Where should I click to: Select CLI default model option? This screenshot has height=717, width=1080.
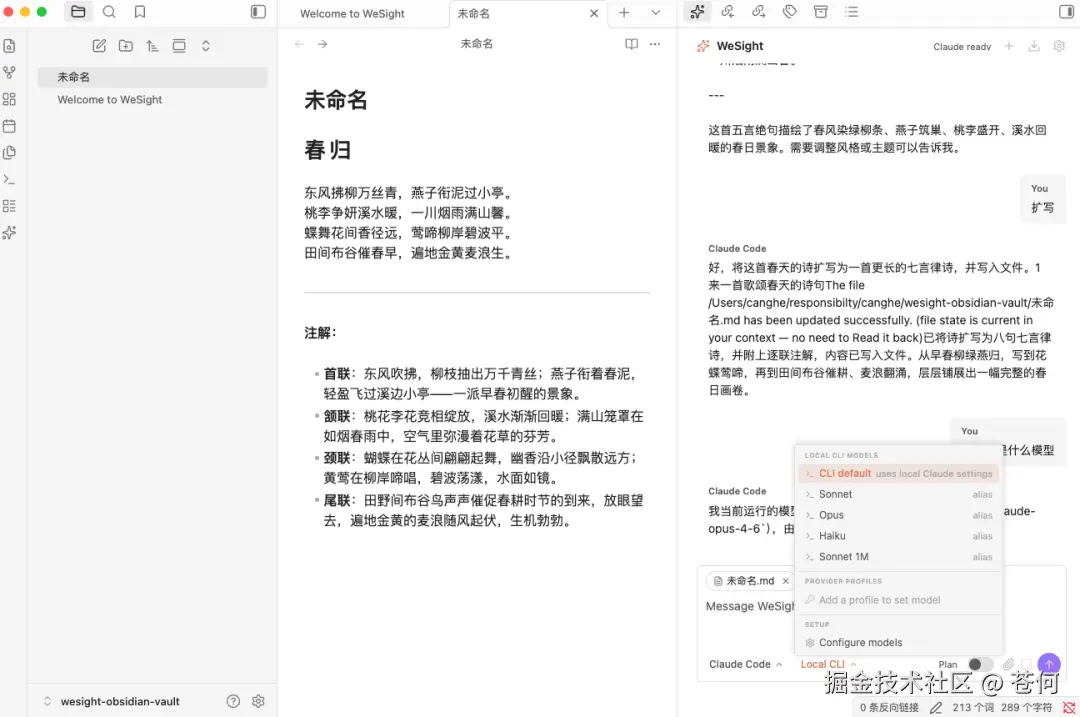click(x=898, y=473)
